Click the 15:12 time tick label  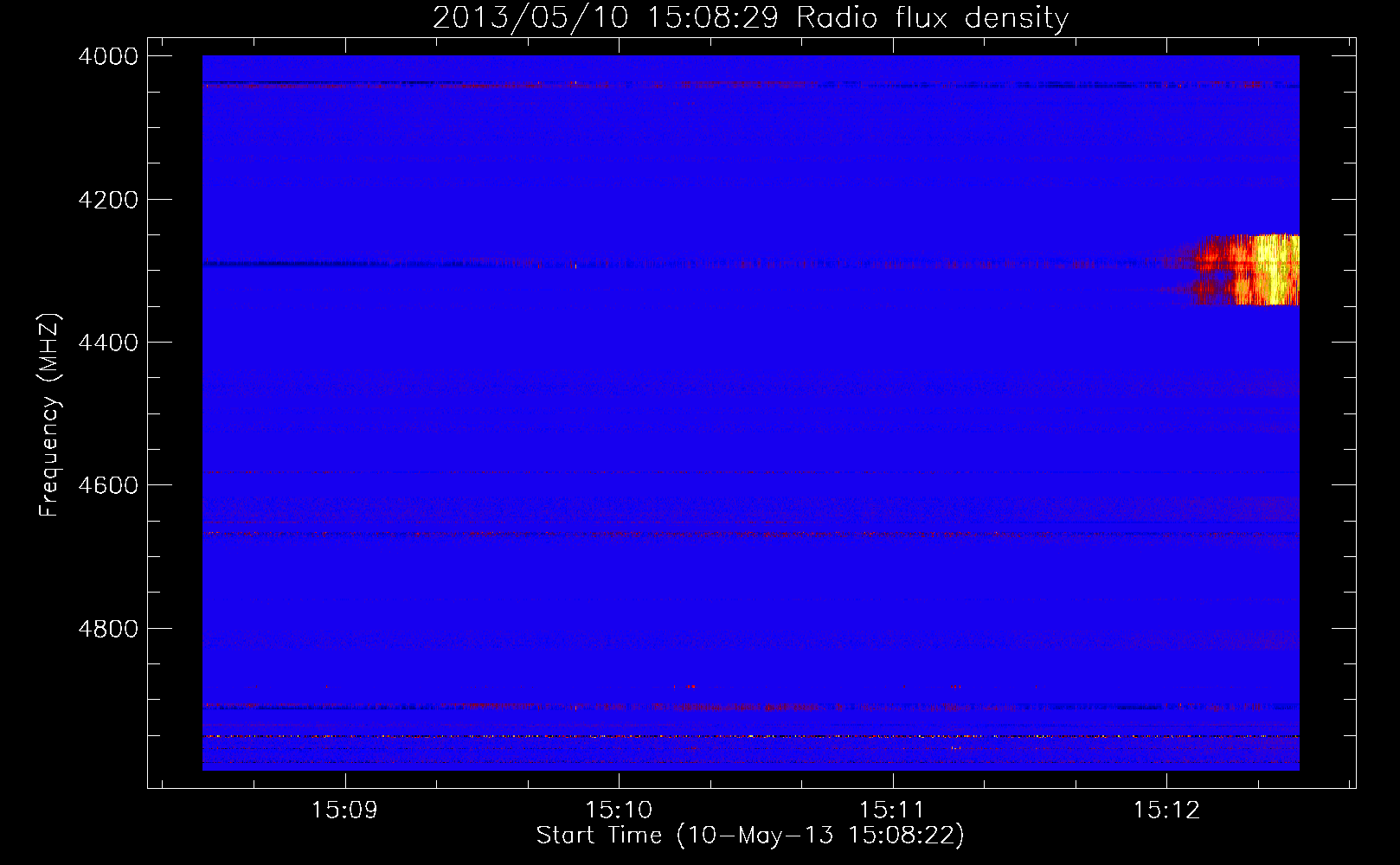click(1166, 811)
